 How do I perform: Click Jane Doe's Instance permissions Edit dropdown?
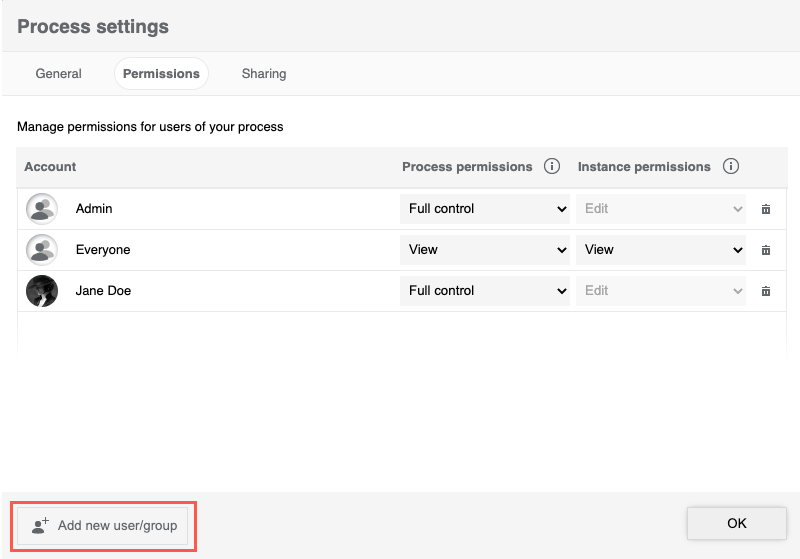[661, 291]
